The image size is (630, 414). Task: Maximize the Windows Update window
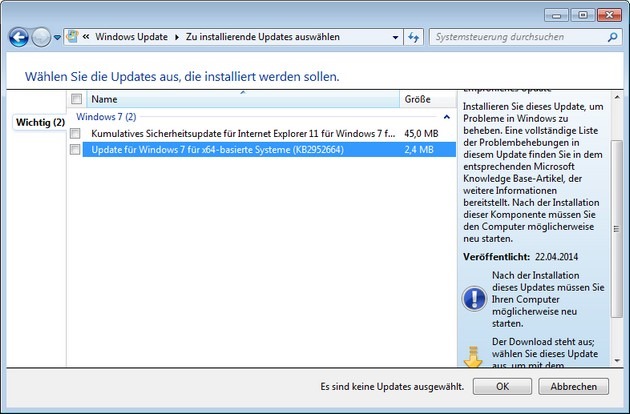tap(582, 15)
